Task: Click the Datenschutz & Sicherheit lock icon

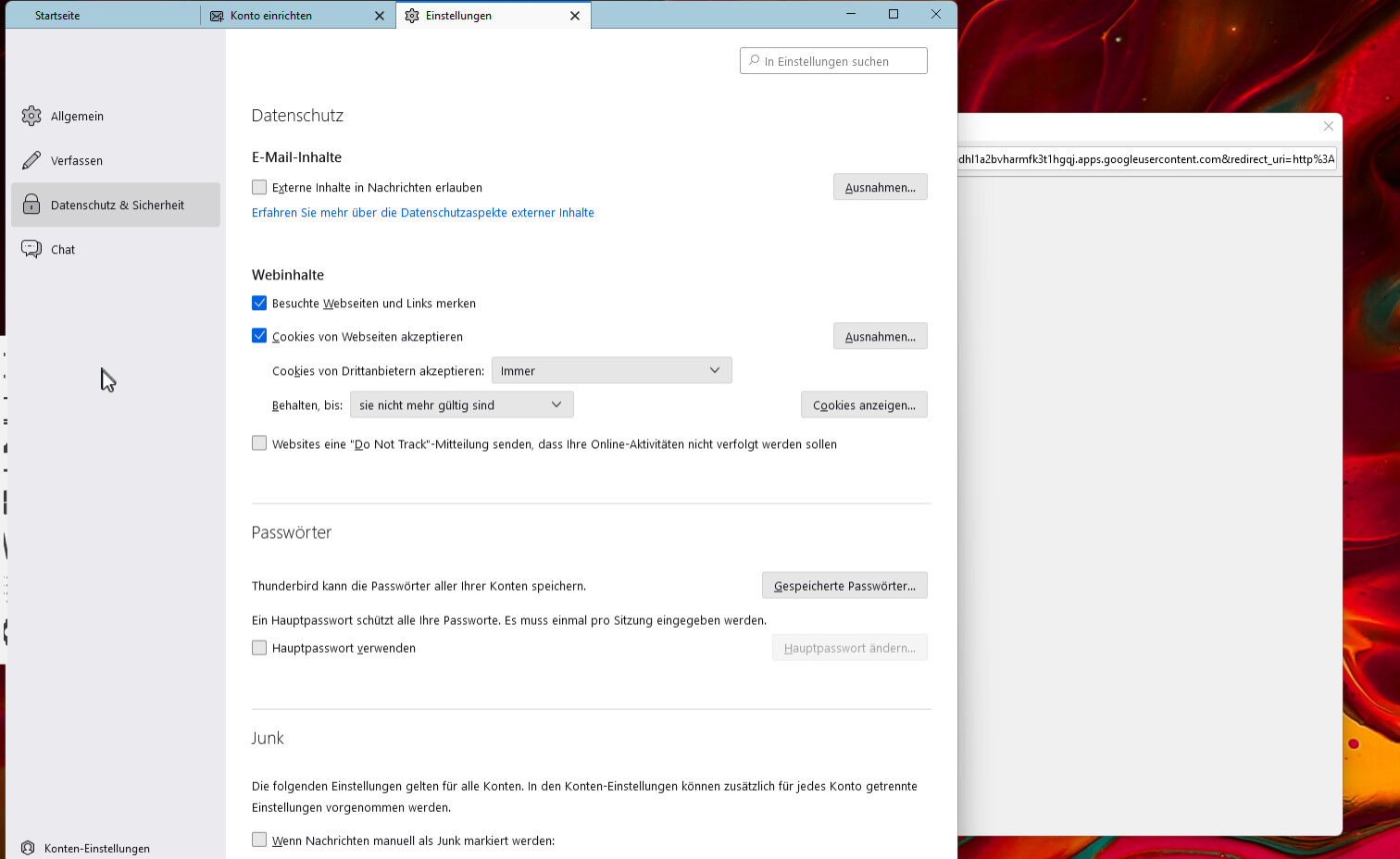Action: [x=31, y=205]
